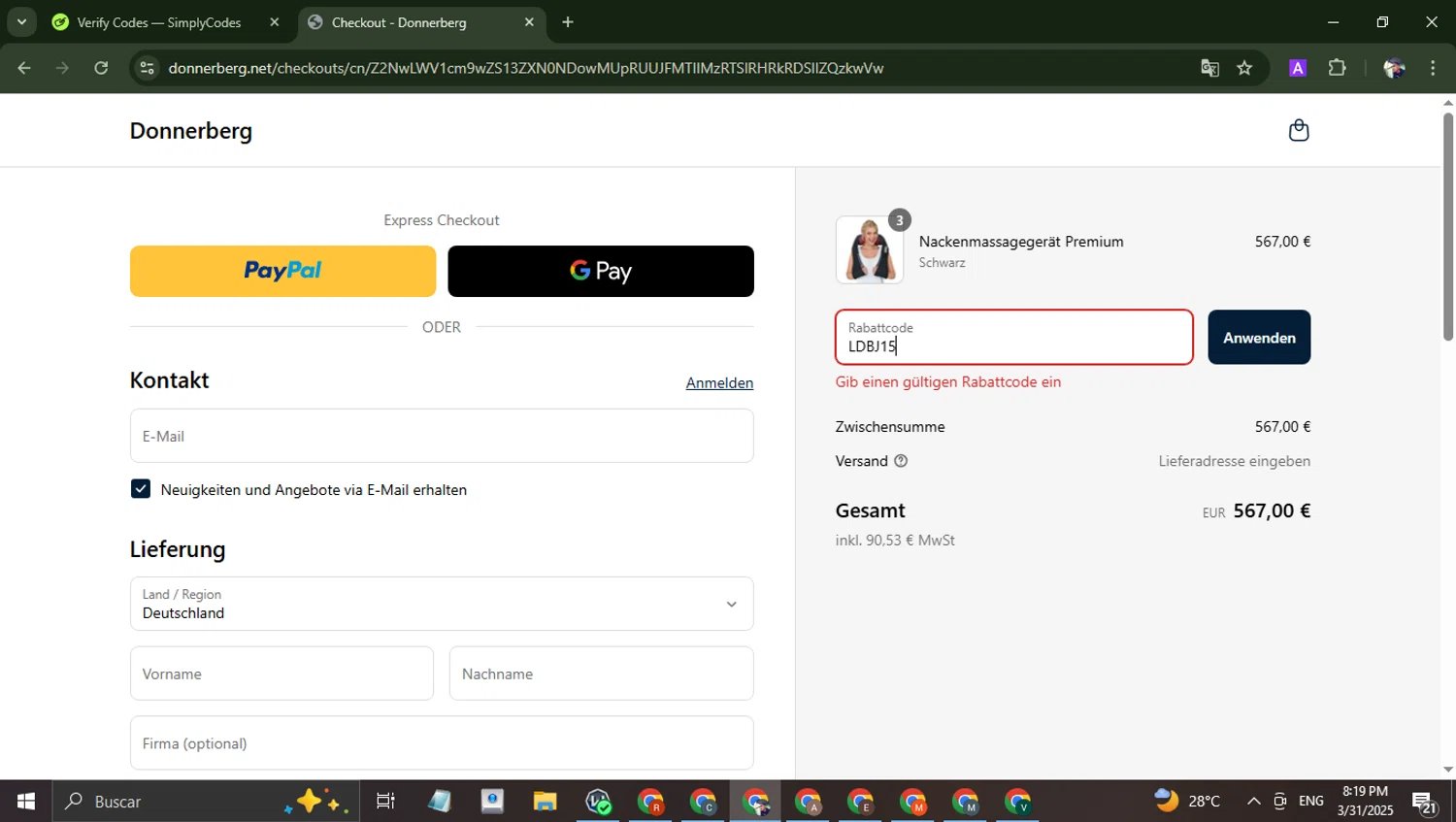Open the weather widget showing 28°C

point(1188,801)
